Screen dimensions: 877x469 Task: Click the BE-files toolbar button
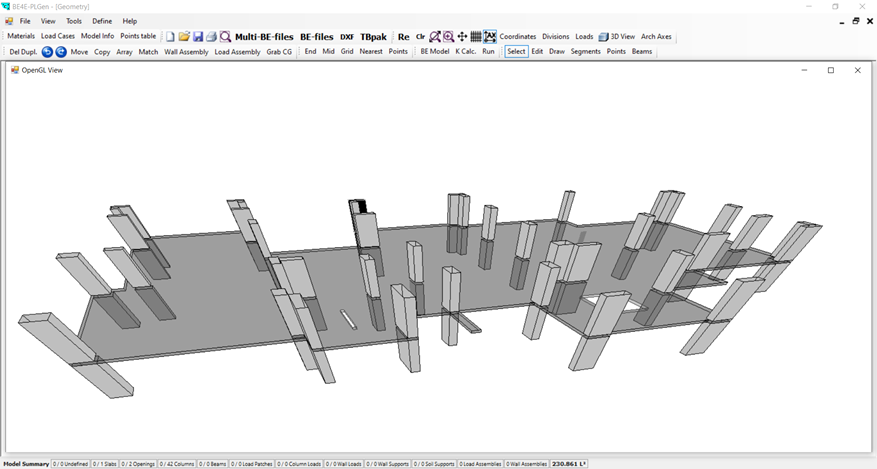pyautogui.click(x=317, y=37)
